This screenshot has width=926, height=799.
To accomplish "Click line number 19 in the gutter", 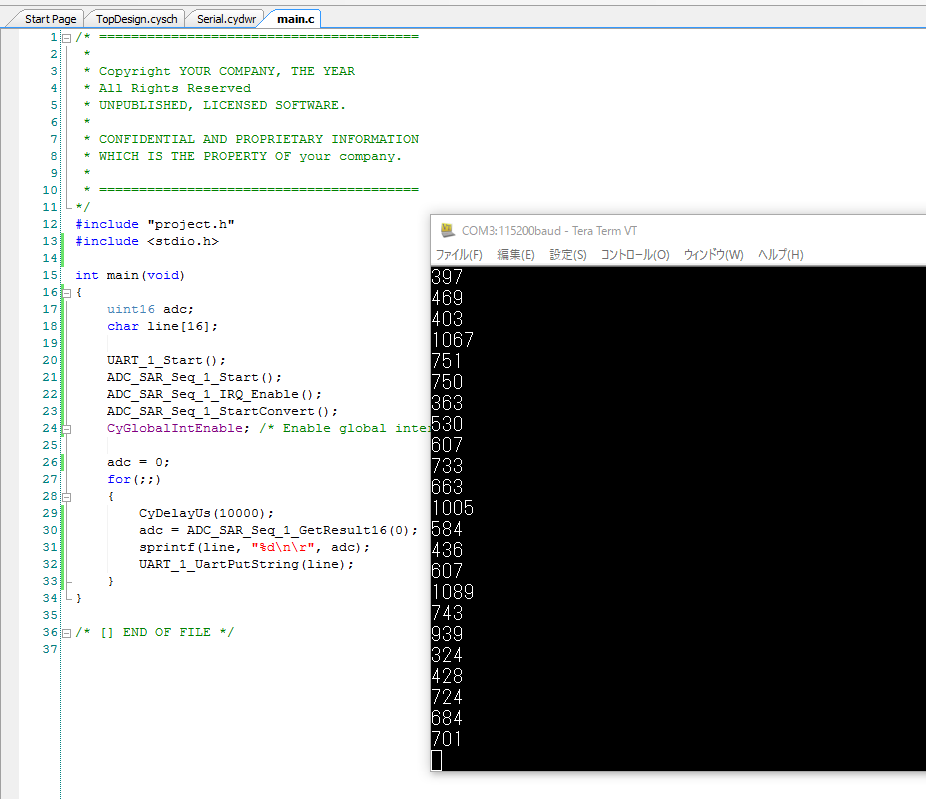I will tap(50, 344).
